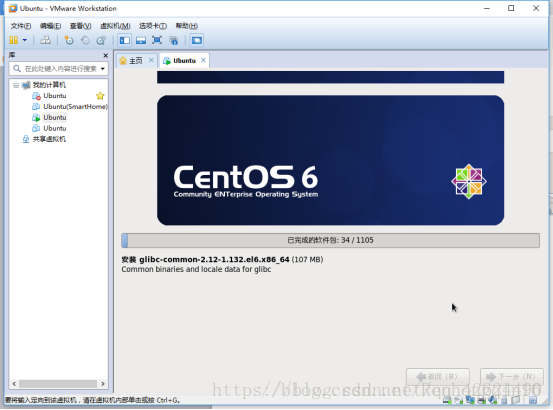Click library scroll right arrow

(x=103, y=384)
